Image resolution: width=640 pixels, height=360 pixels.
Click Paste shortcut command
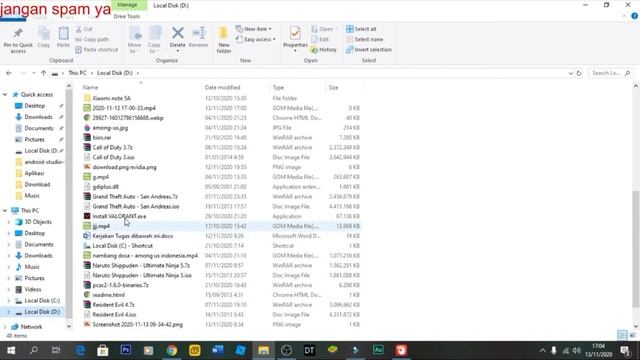[x=97, y=49]
